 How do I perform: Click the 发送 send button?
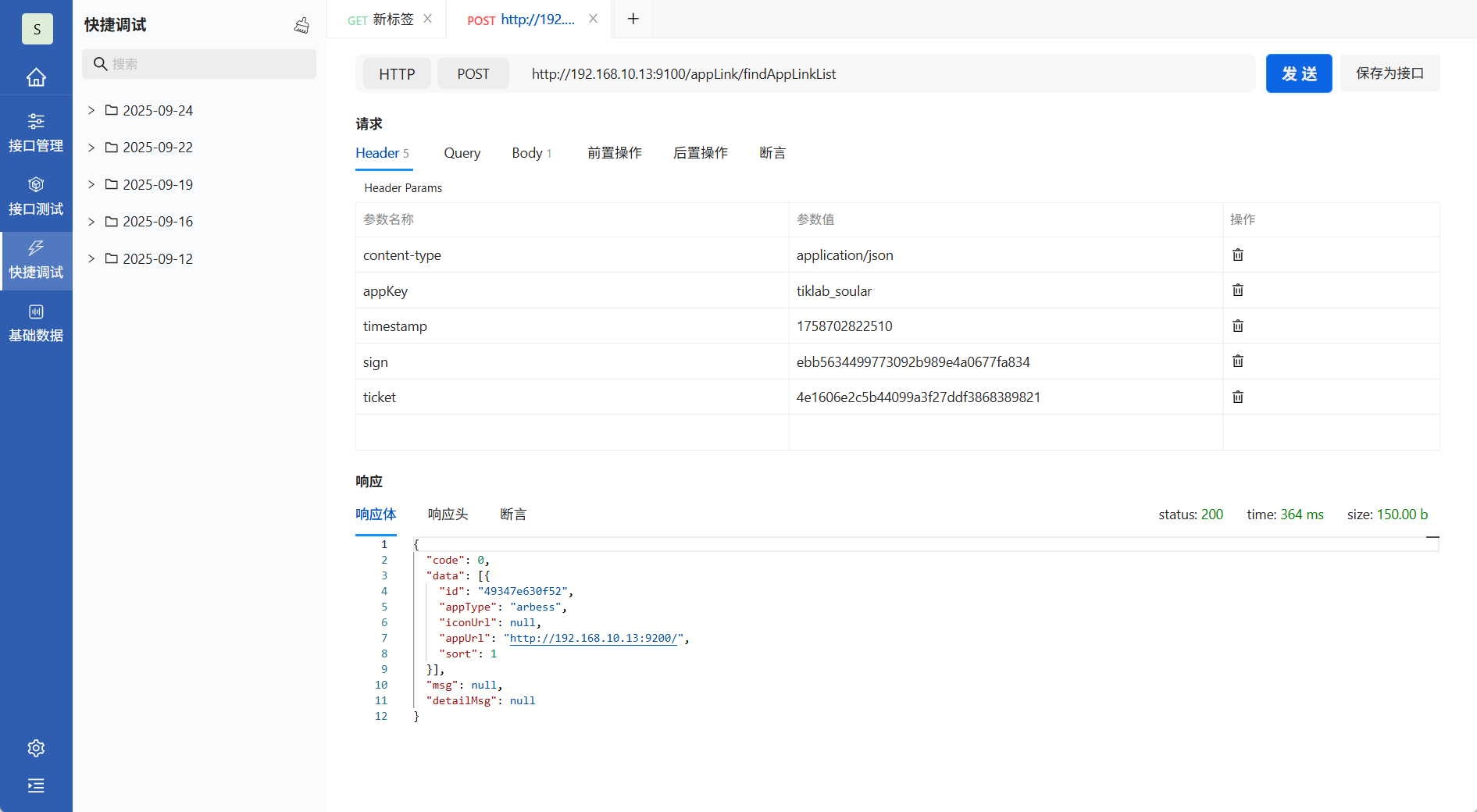coord(1299,73)
